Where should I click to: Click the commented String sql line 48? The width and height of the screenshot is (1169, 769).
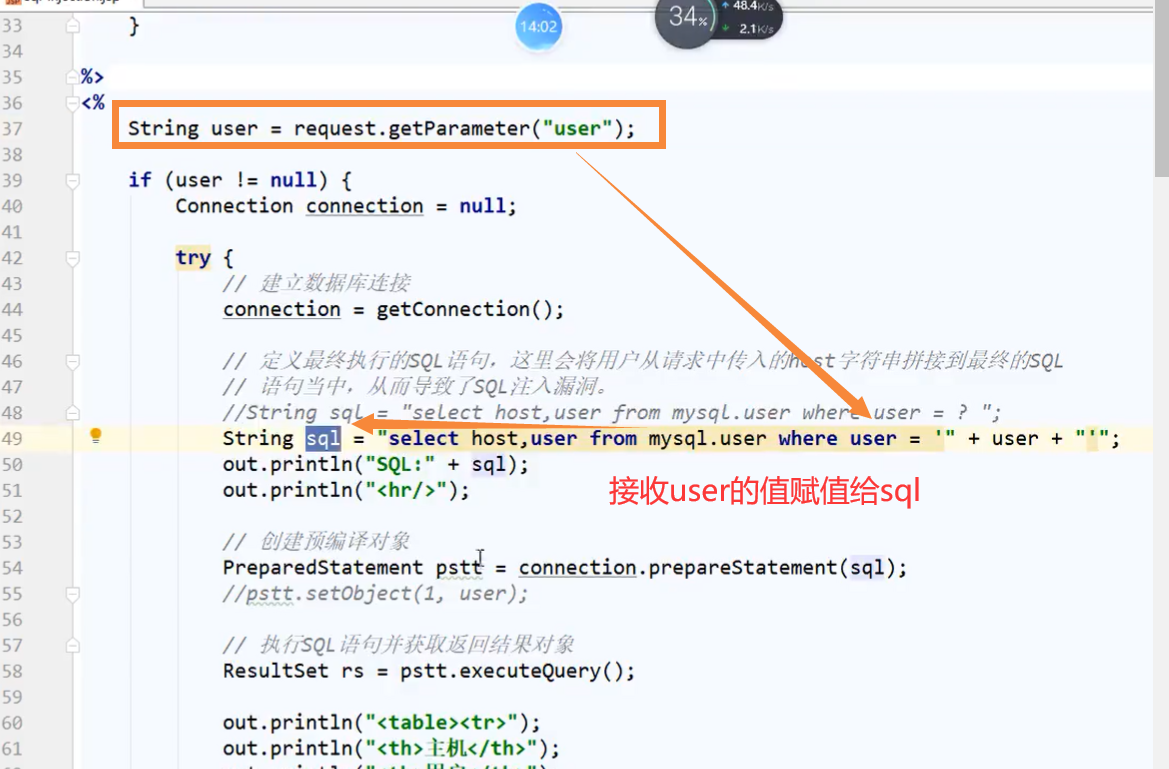pos(611,412)
